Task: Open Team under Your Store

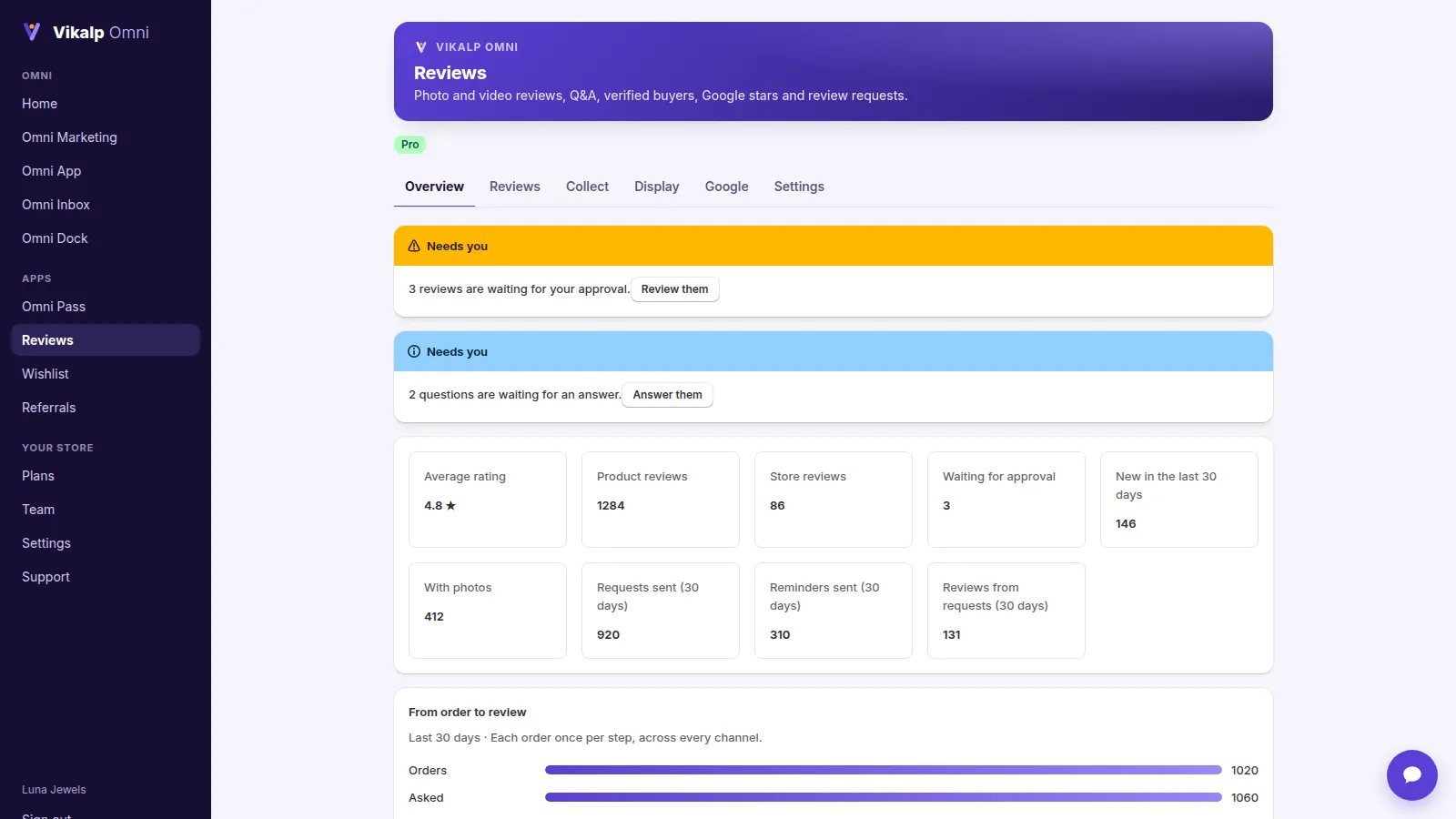Action: pos(106,510)
